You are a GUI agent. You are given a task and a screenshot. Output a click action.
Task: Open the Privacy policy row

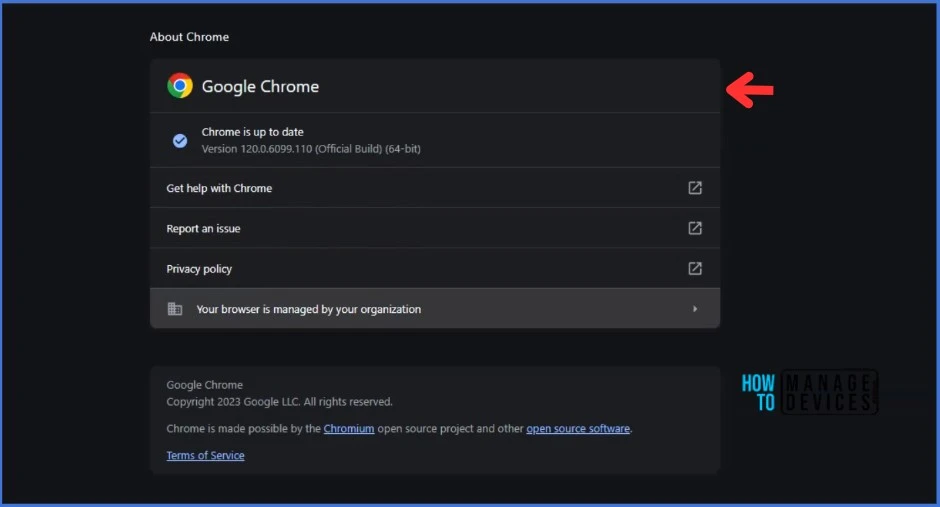[x=435, y=268]
